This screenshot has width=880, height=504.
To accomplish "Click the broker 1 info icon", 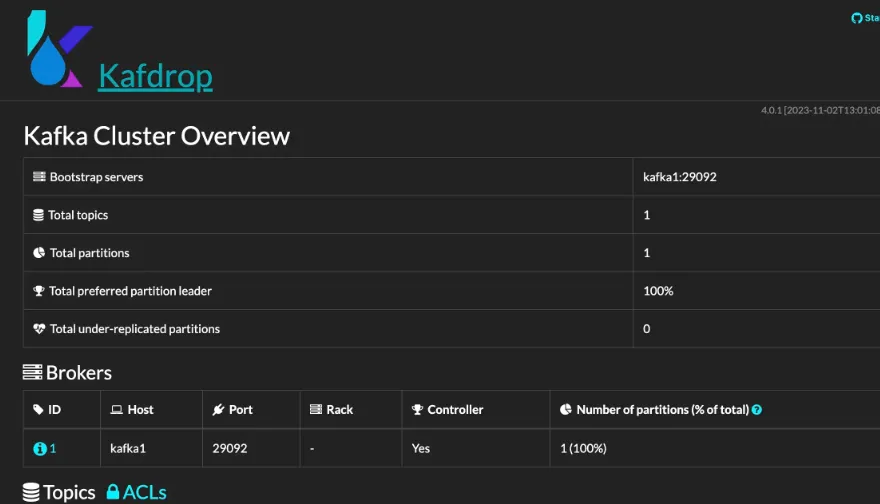I will [39, 448].
